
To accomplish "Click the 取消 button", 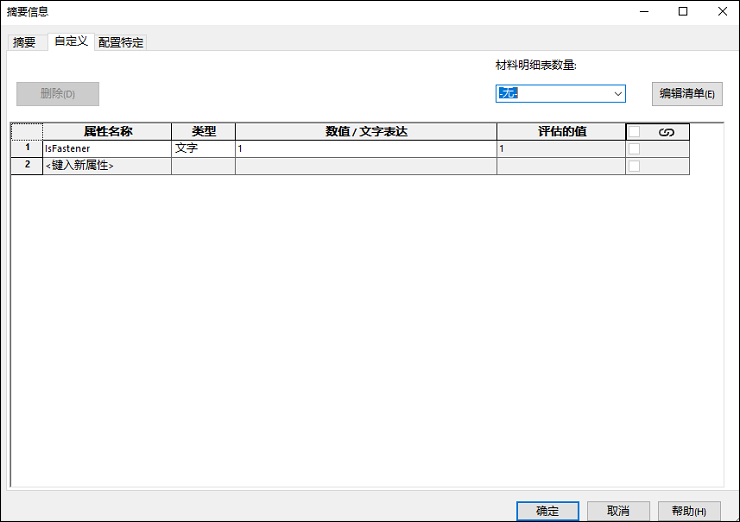I will pos(618,510).
